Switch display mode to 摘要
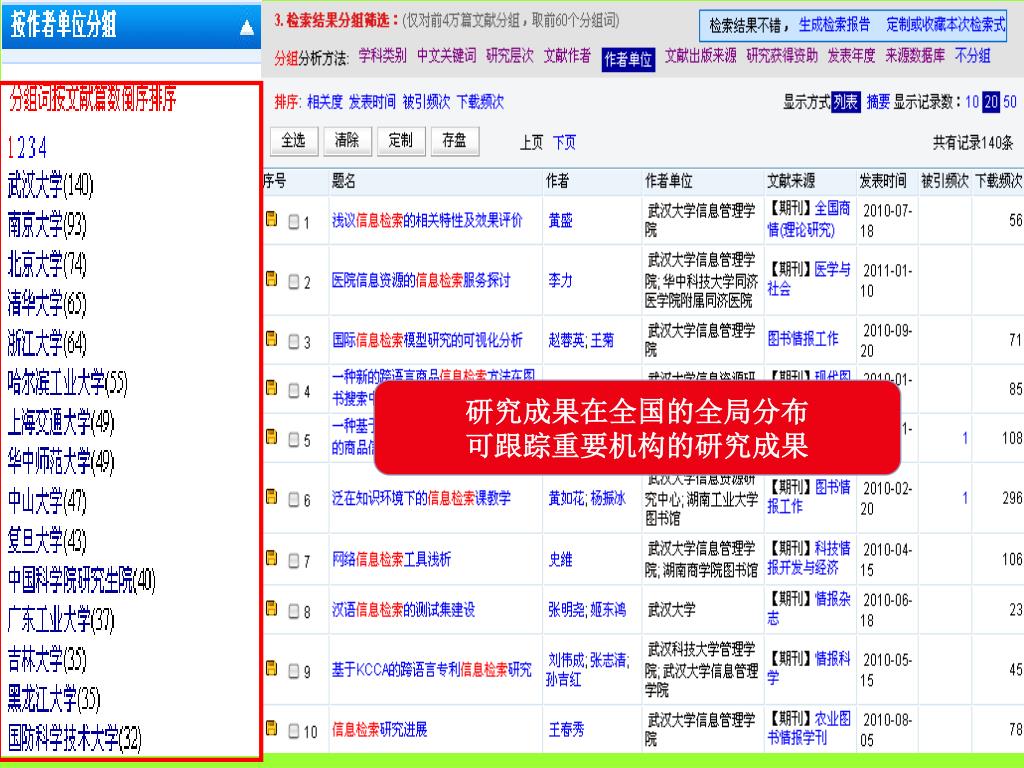The width and height of the screenshot is (1024, 768). point(878,102)
